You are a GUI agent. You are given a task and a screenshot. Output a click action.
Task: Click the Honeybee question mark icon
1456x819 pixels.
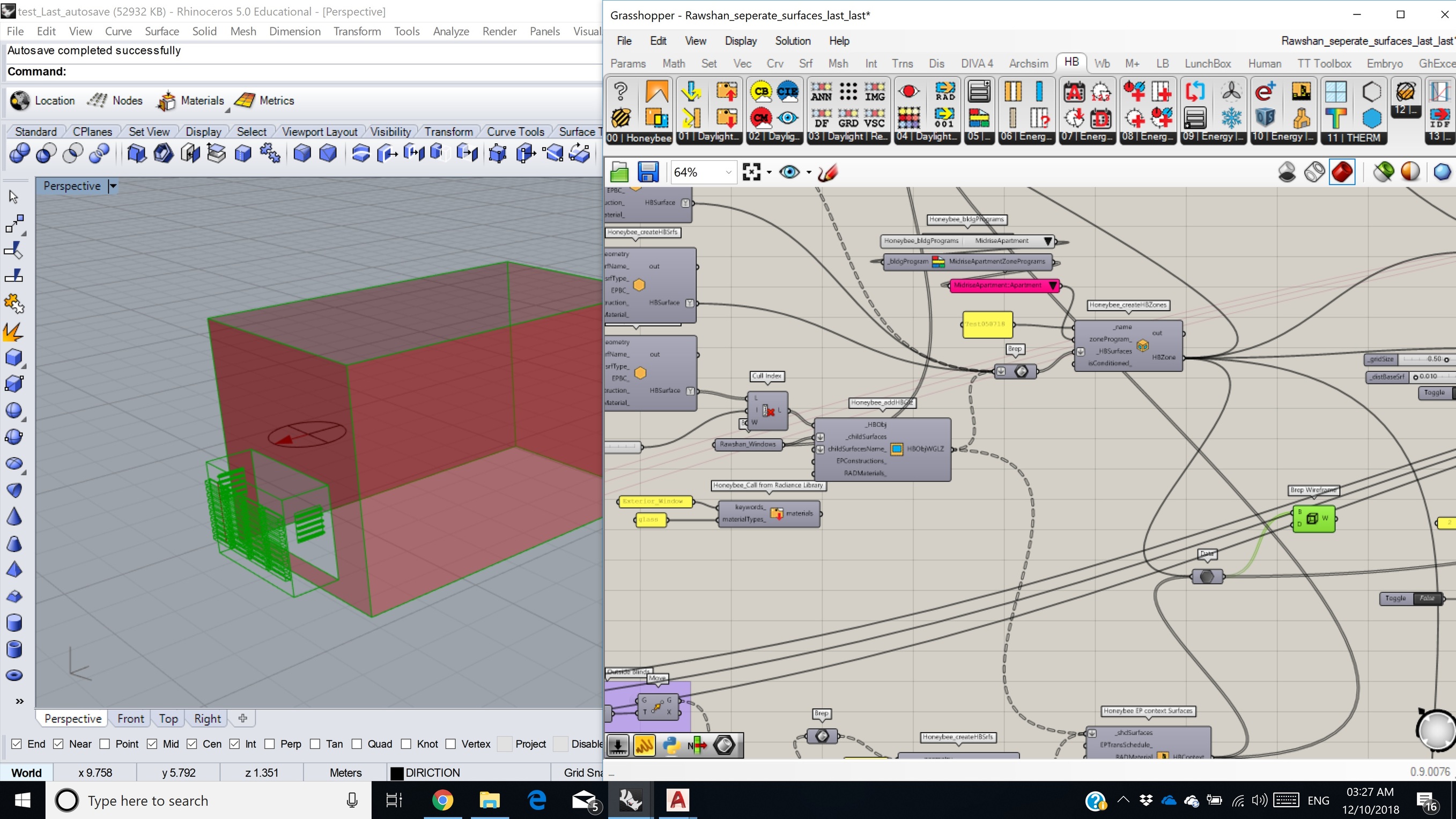click(x=620, y=91)
